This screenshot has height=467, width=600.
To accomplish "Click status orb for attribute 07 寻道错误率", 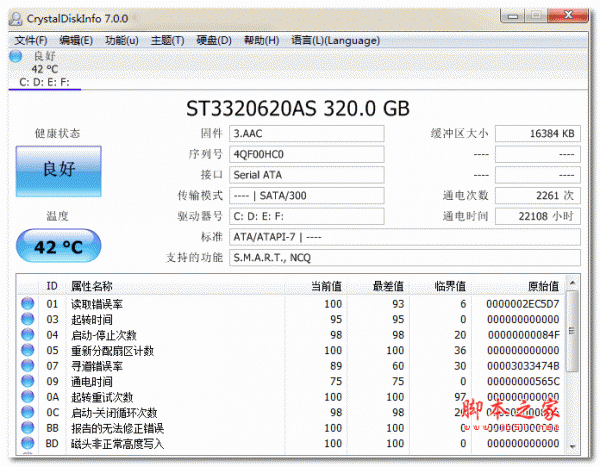I will tap(27, 366).
